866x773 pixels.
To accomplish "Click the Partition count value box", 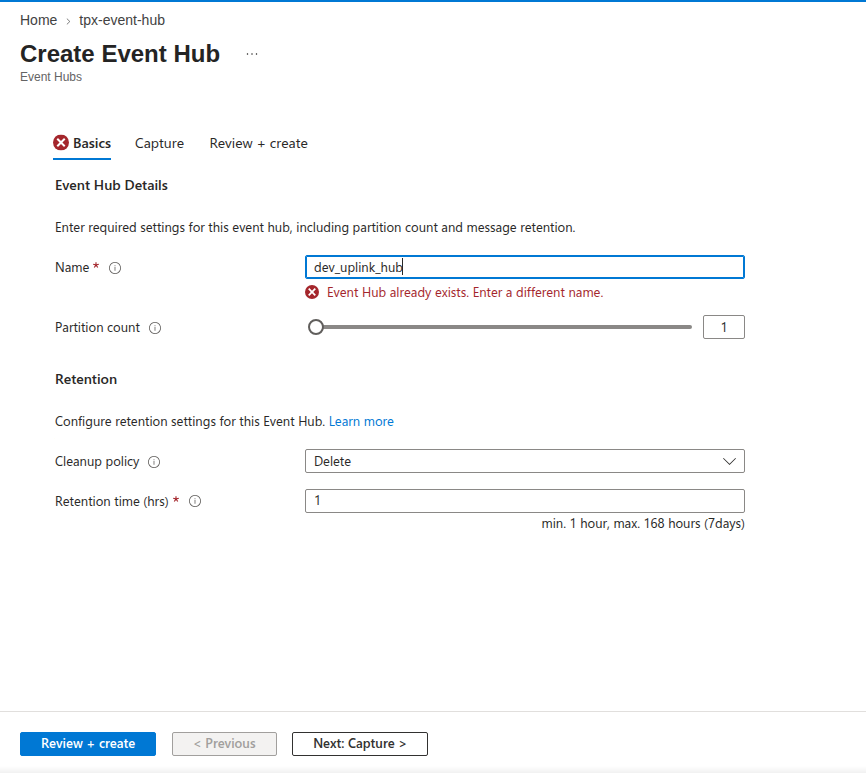I will click(724, 327).
